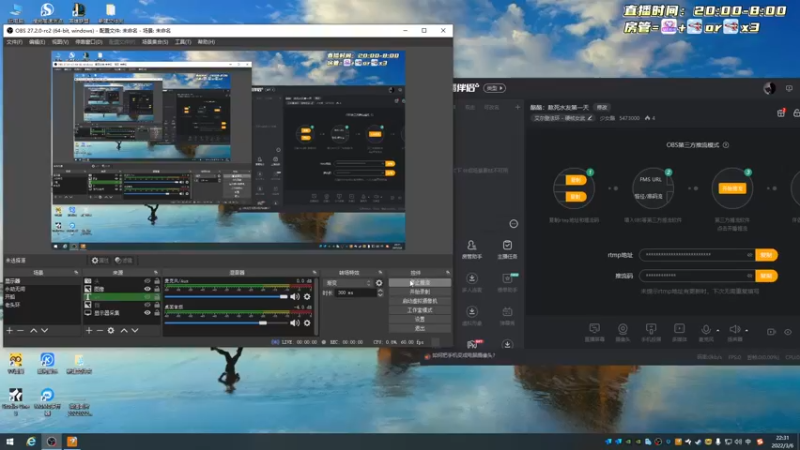Move source up in Sources panel
The width and height of the screenshot is (800, 450).
[124, 331]
